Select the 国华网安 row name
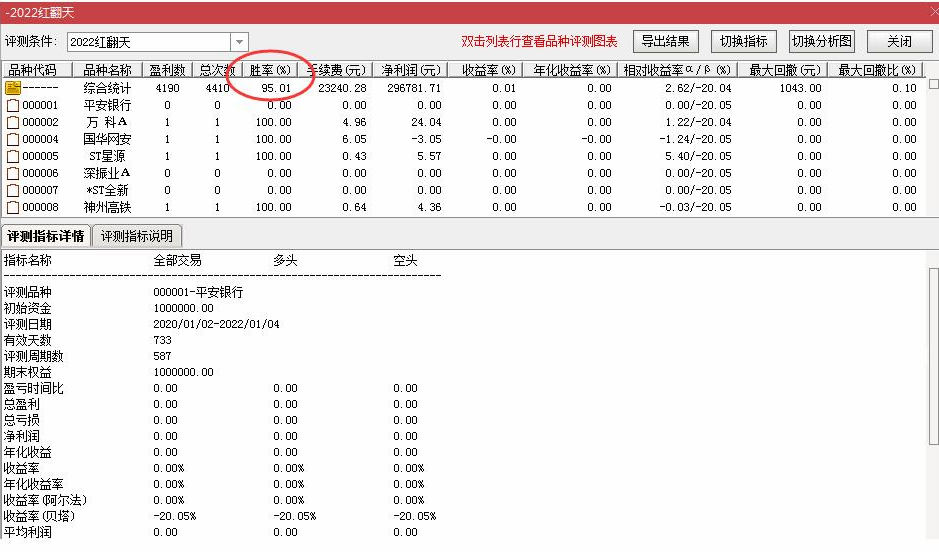The image size is (939, 552). coord(107,139)
